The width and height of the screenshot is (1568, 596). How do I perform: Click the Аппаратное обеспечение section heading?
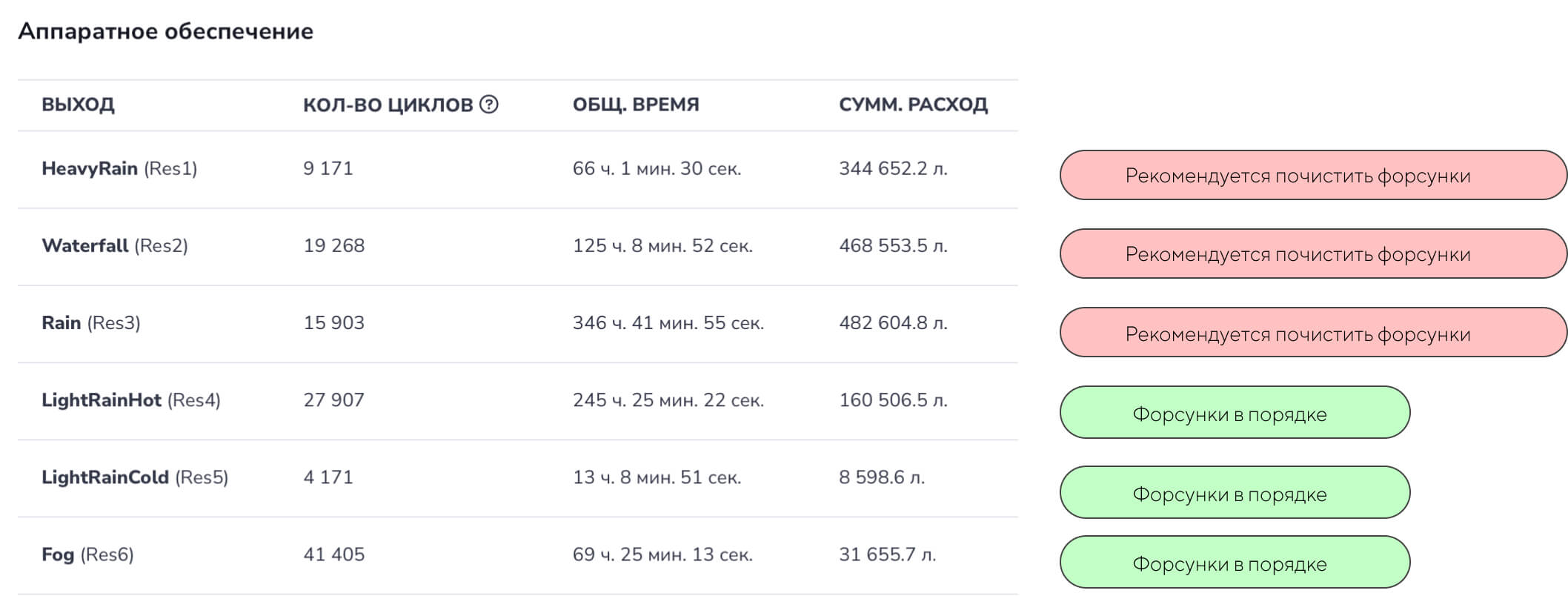click(x=165, y=31)
